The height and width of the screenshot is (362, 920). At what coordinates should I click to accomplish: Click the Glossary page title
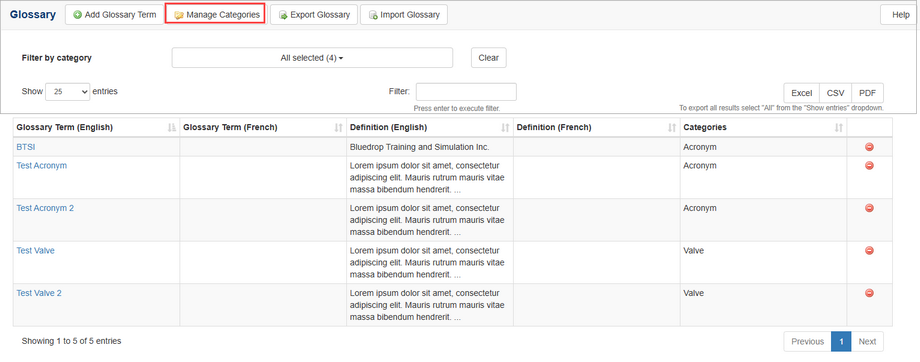click(x=33, y=15)
